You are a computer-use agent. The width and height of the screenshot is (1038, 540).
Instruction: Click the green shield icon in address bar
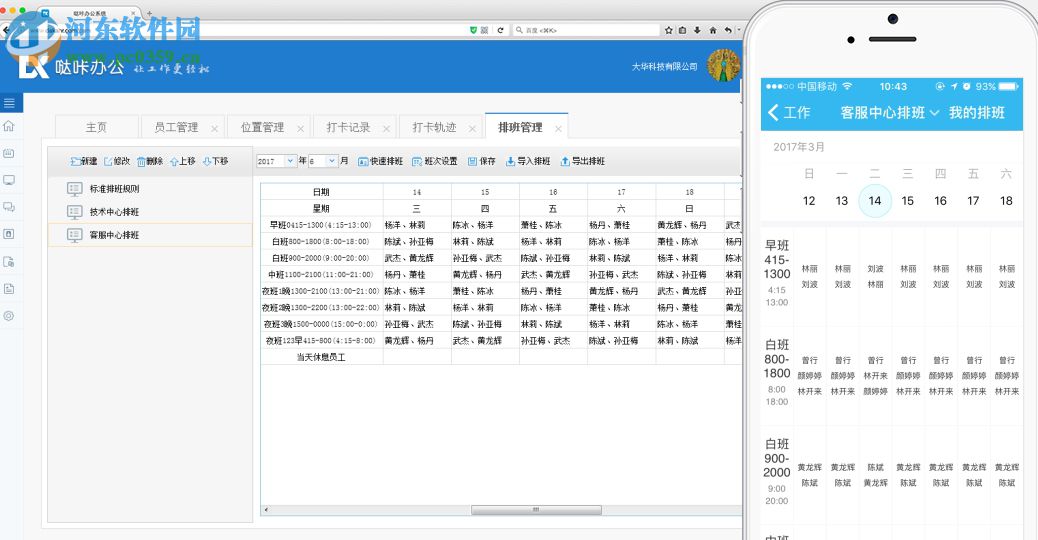pyautogui.click(x=473, y=30)
